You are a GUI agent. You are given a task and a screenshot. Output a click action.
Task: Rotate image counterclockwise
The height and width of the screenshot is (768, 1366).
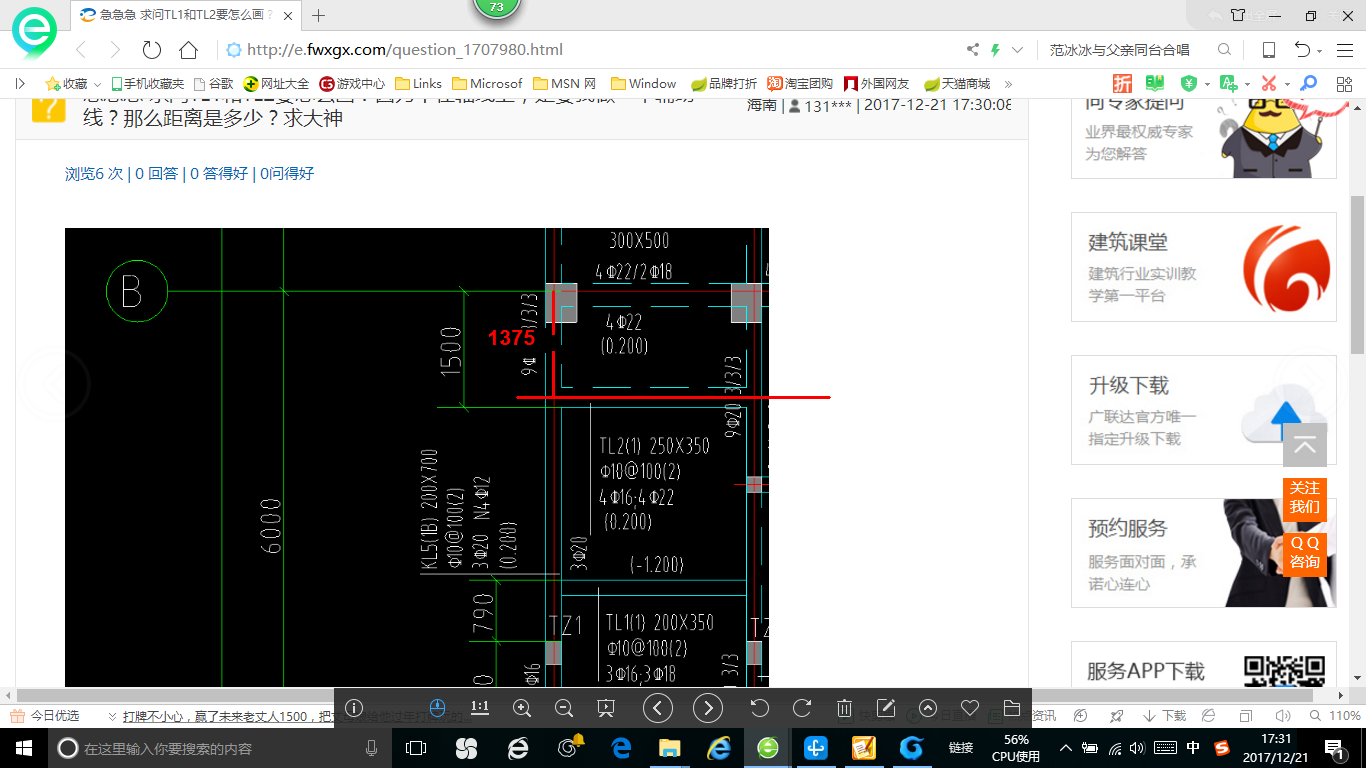coord(760,708)
